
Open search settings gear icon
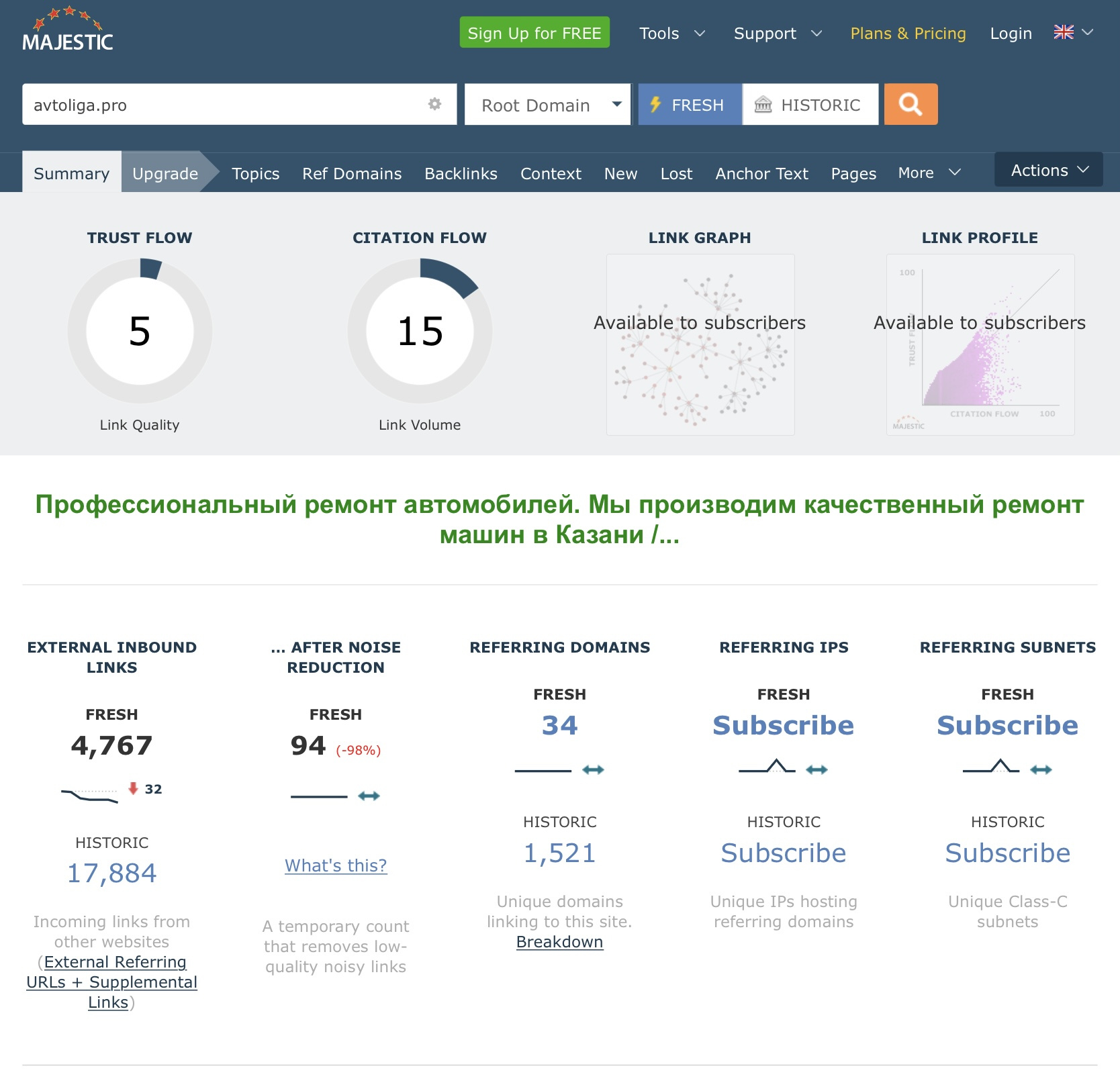pyautogui.click(x=434, y=104)
